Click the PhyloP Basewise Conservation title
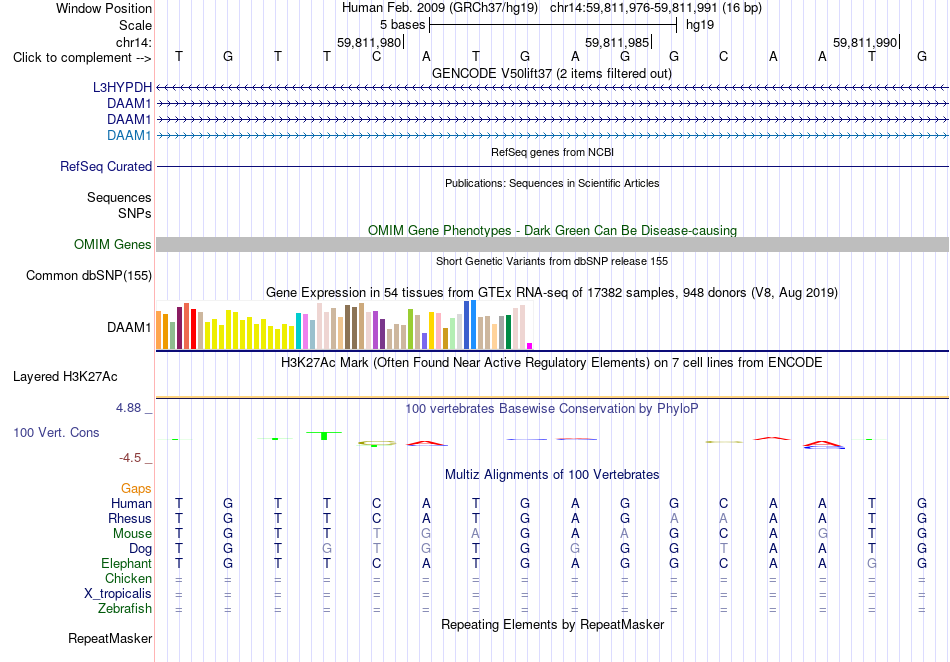Screen dimensions: 950x662 point(552,408)
